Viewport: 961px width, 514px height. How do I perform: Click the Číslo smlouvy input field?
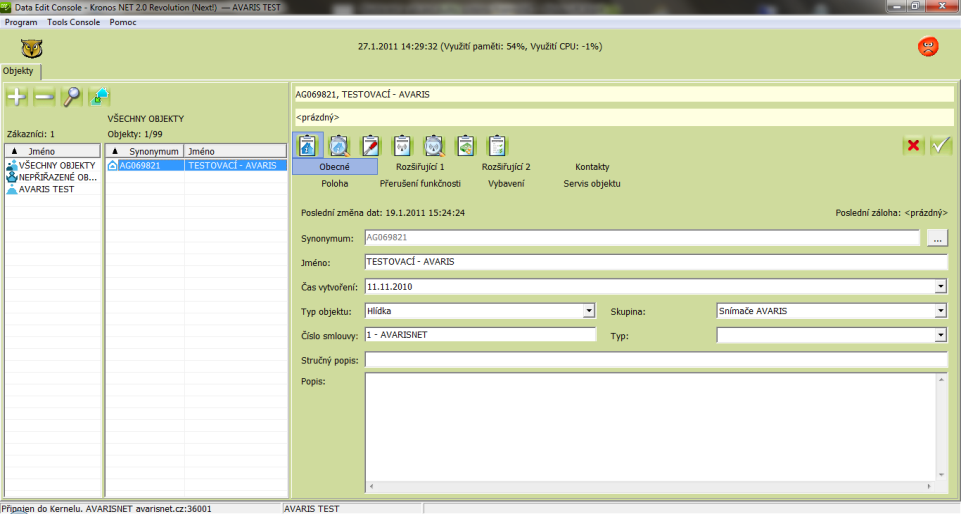480,335
